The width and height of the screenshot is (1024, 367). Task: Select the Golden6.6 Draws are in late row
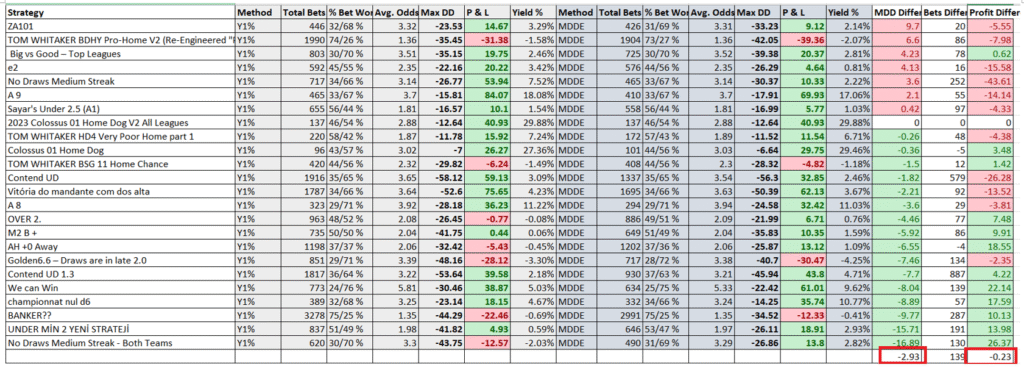(x=511, y=260)
